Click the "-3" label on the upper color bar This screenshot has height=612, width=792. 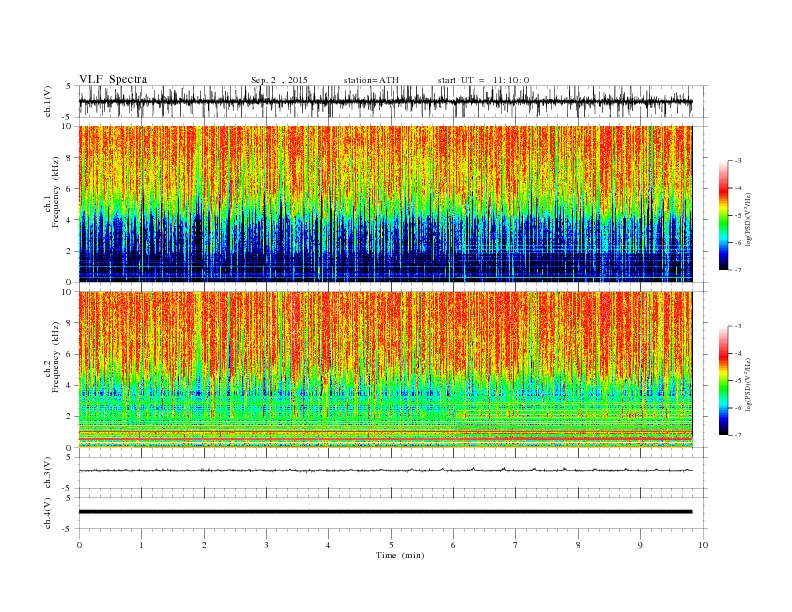tap(737, 161)
